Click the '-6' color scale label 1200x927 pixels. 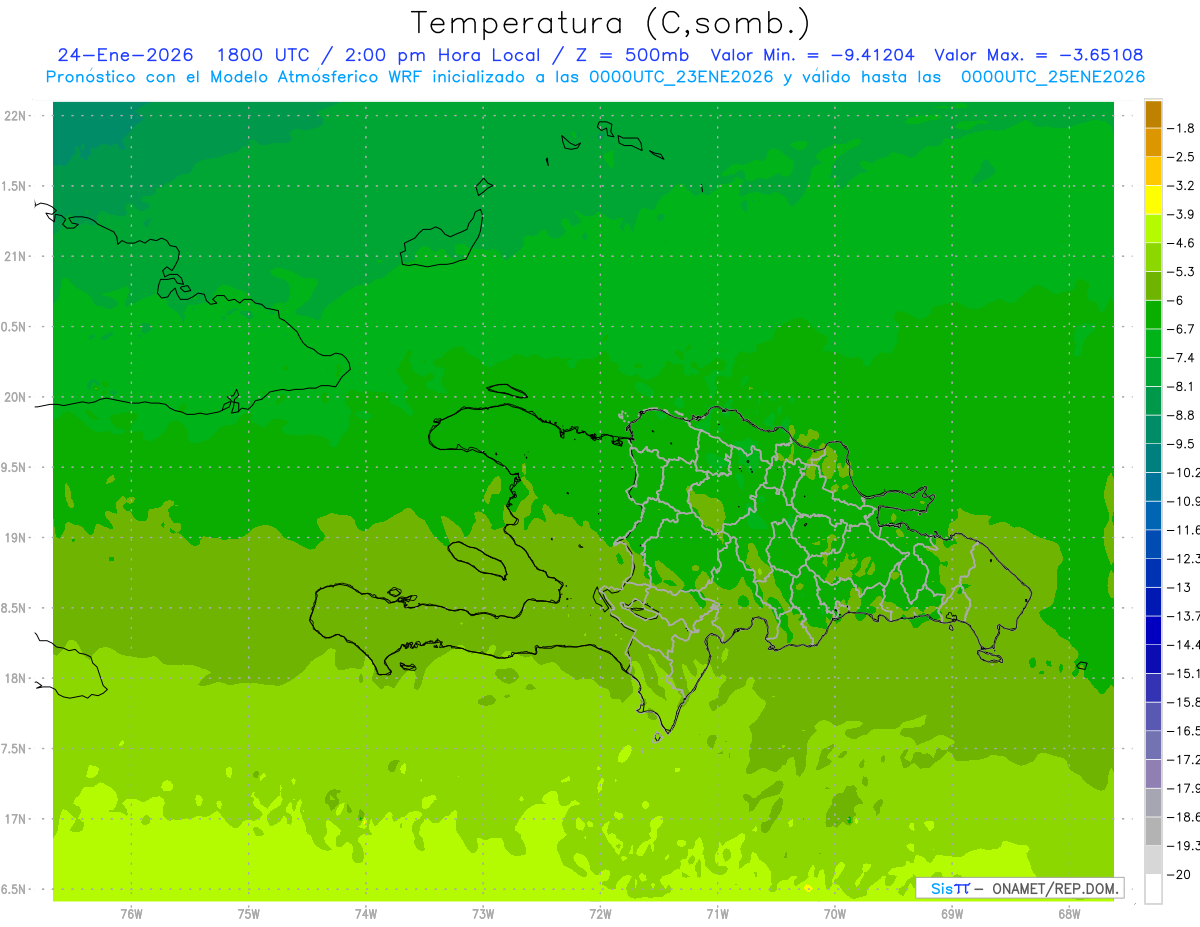(1175, 300)
